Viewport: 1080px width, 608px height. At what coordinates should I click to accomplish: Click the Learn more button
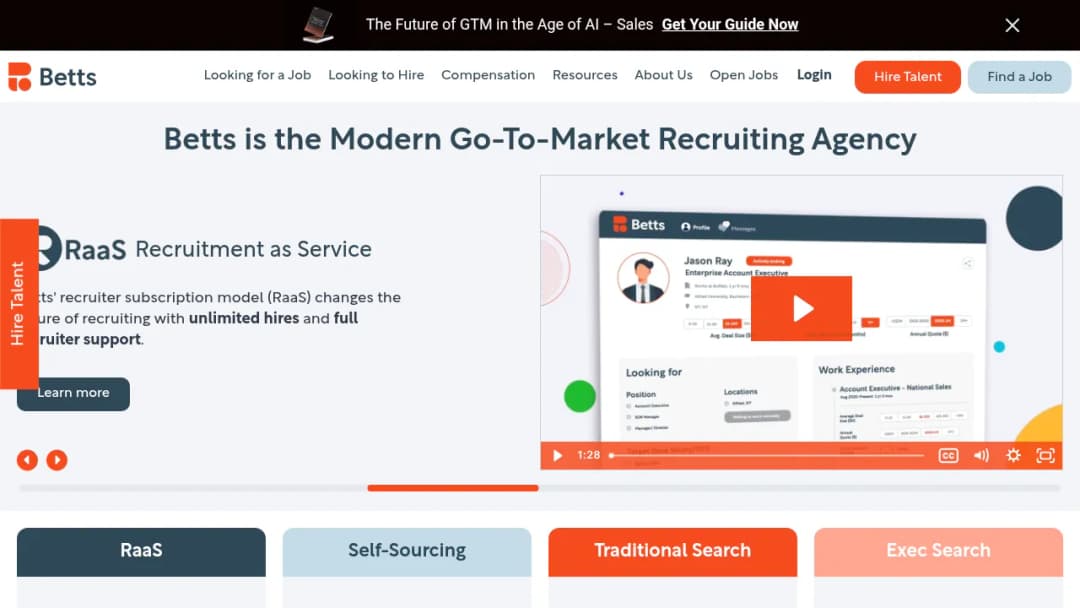(x=74, y=394)
